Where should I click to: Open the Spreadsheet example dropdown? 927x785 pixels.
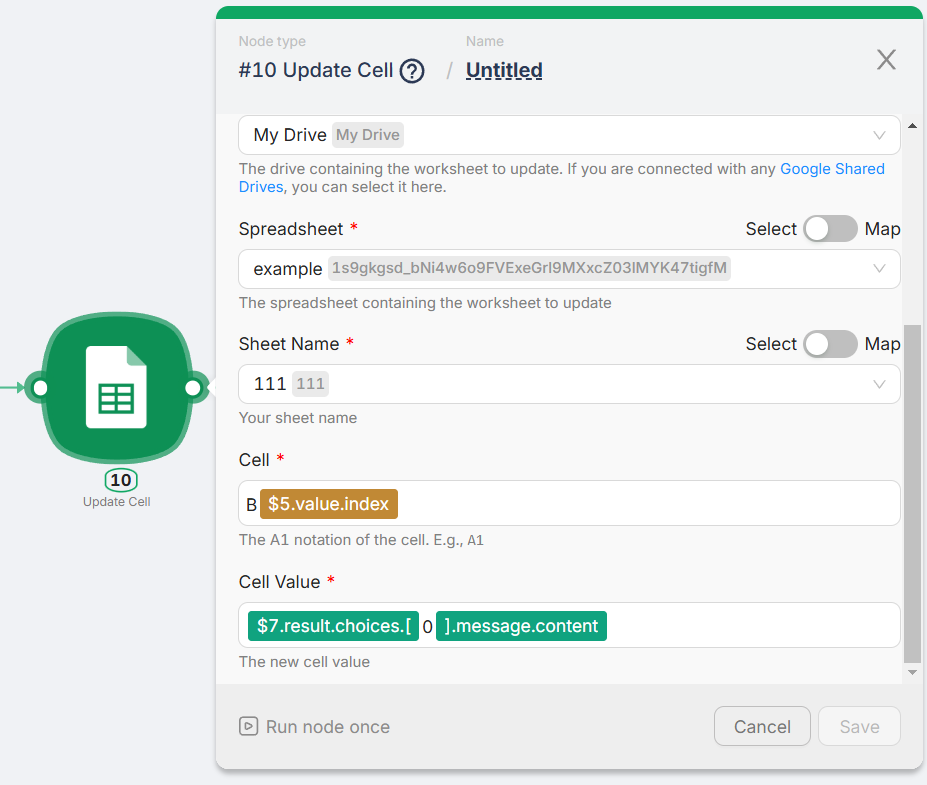879,268
